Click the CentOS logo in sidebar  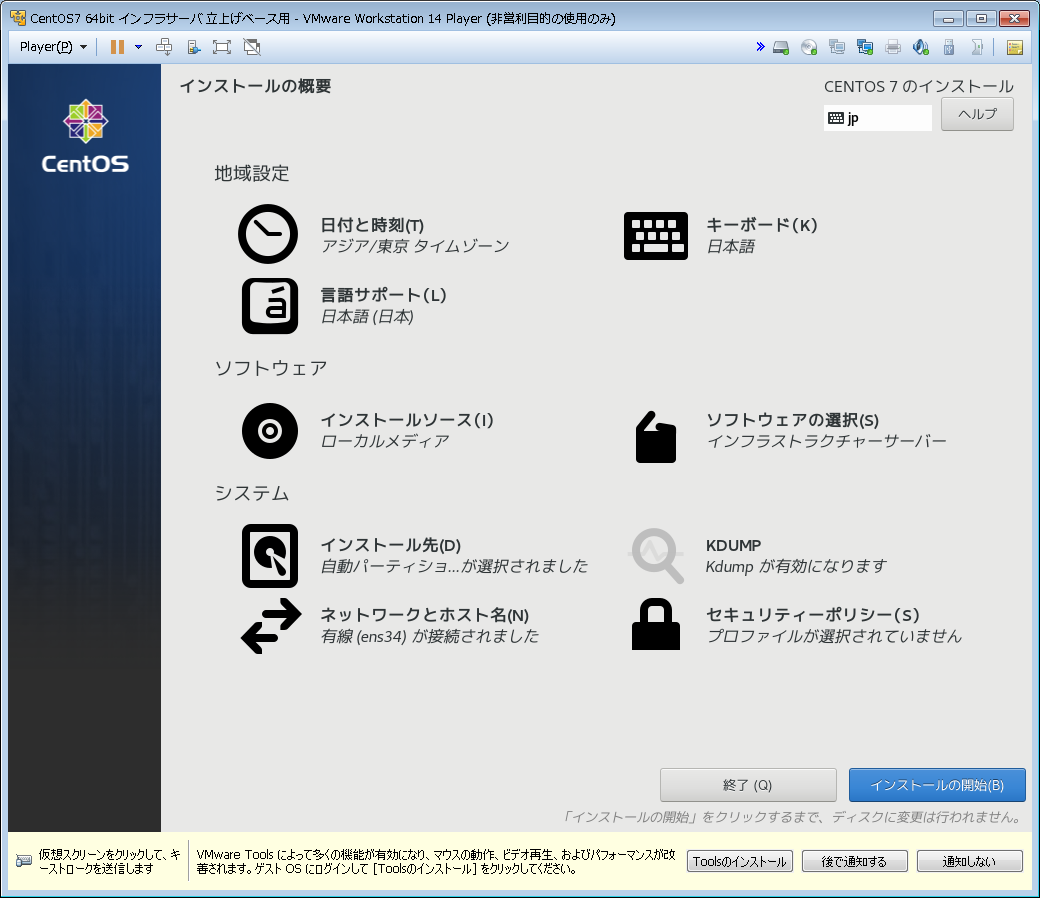point(85,137)
